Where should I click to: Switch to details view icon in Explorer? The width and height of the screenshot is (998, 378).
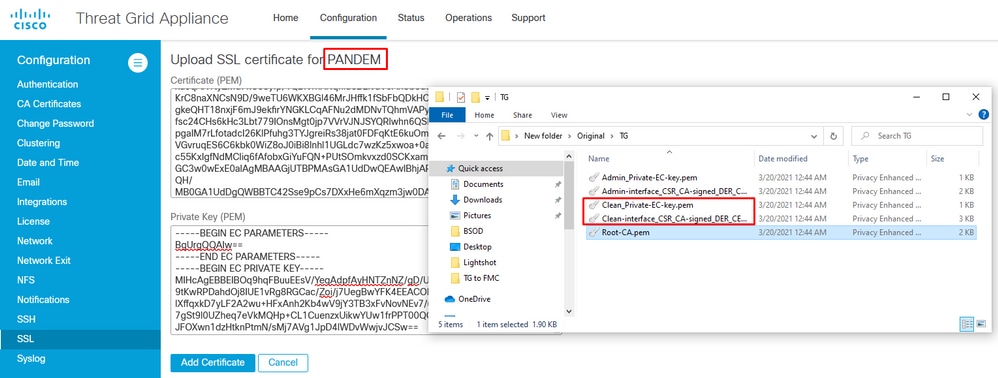tap(967, 324)
